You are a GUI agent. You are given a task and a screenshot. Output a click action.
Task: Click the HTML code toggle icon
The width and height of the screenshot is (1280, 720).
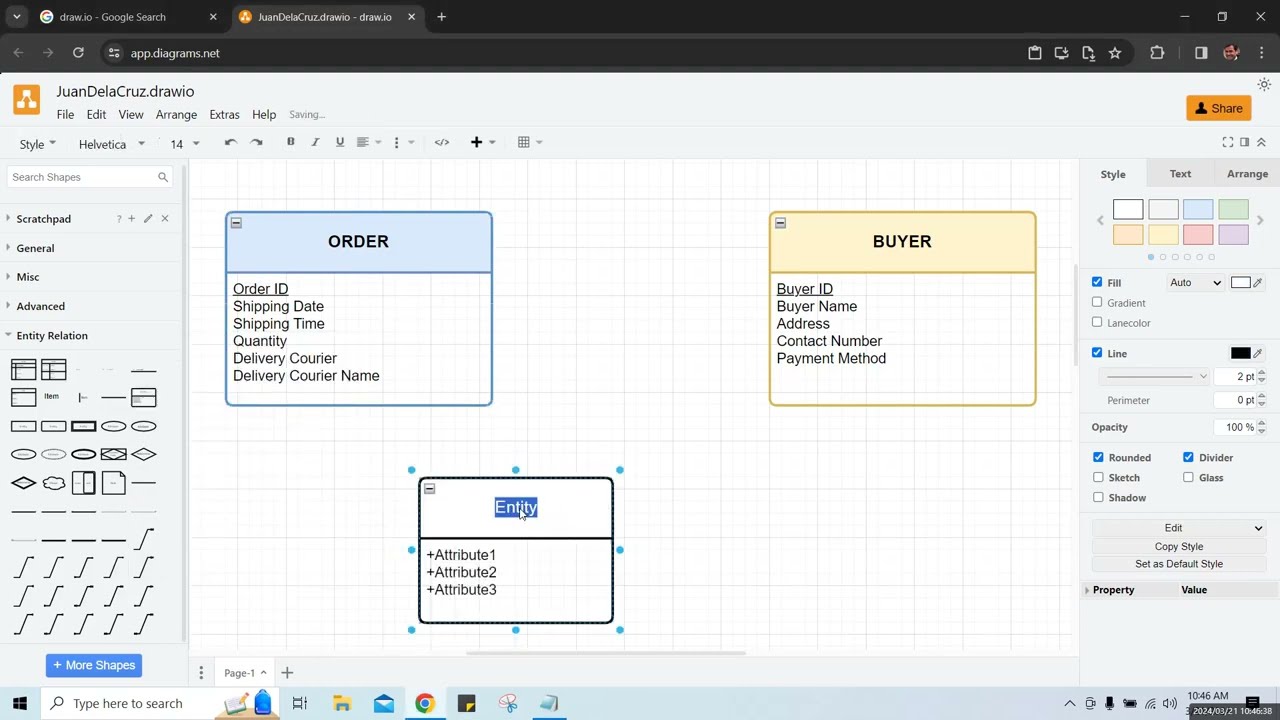point(442,142)
